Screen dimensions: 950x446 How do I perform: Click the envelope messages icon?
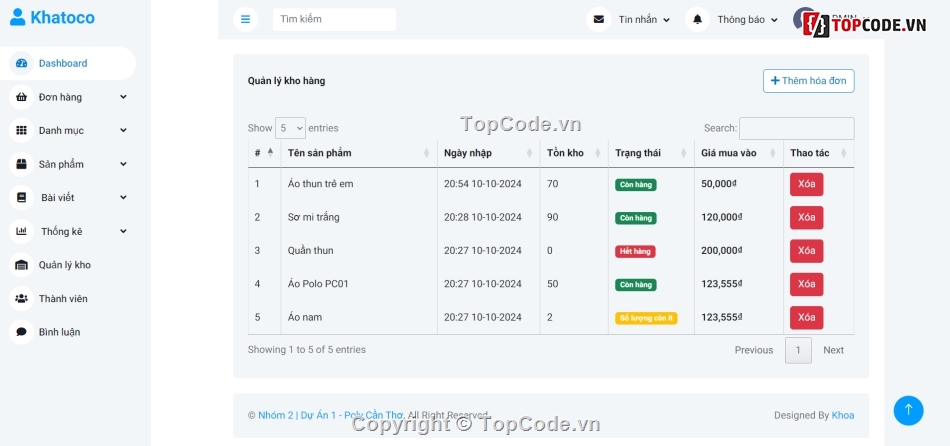pos(598,19)
